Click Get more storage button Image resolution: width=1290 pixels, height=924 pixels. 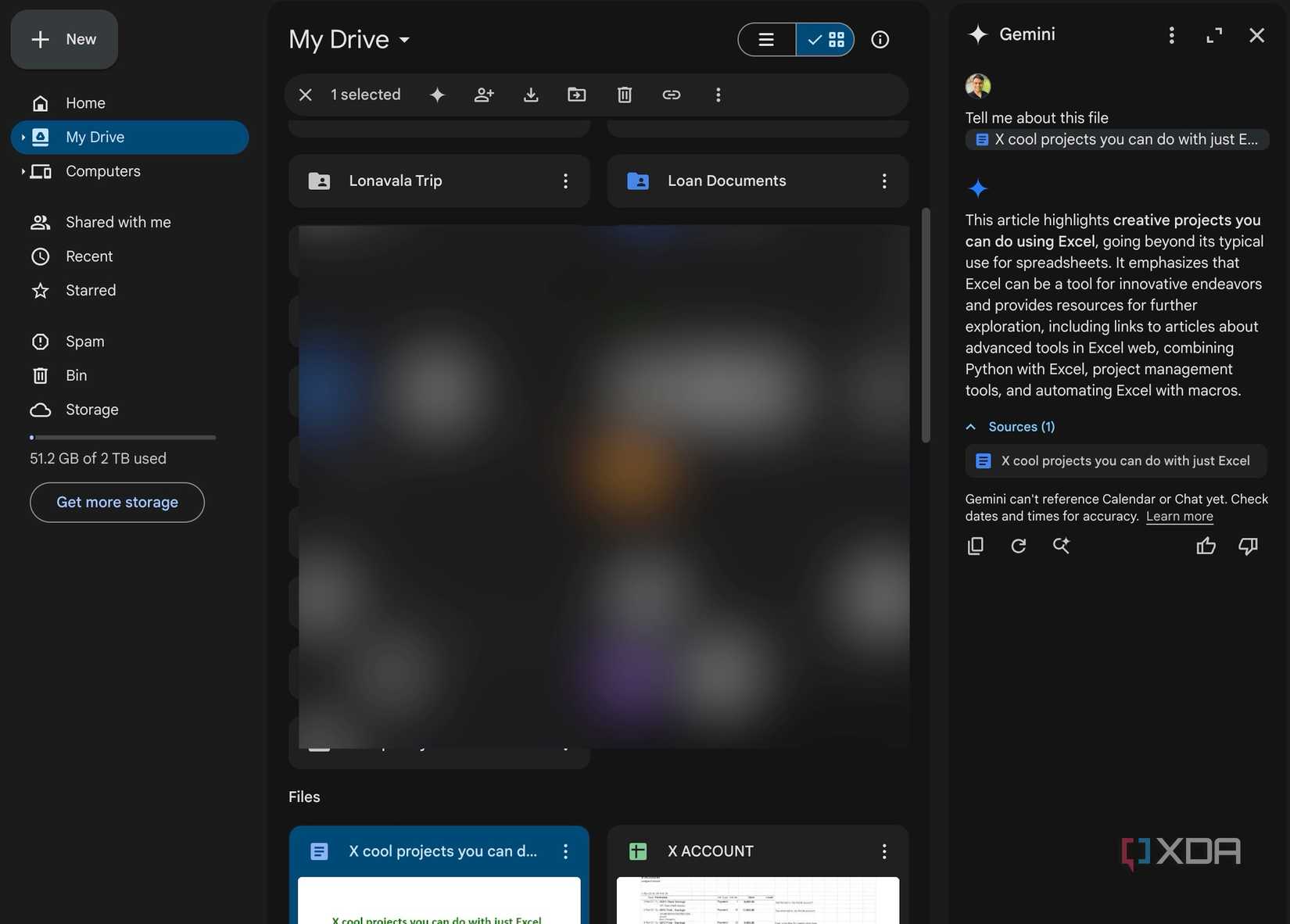tap(117, 503)
